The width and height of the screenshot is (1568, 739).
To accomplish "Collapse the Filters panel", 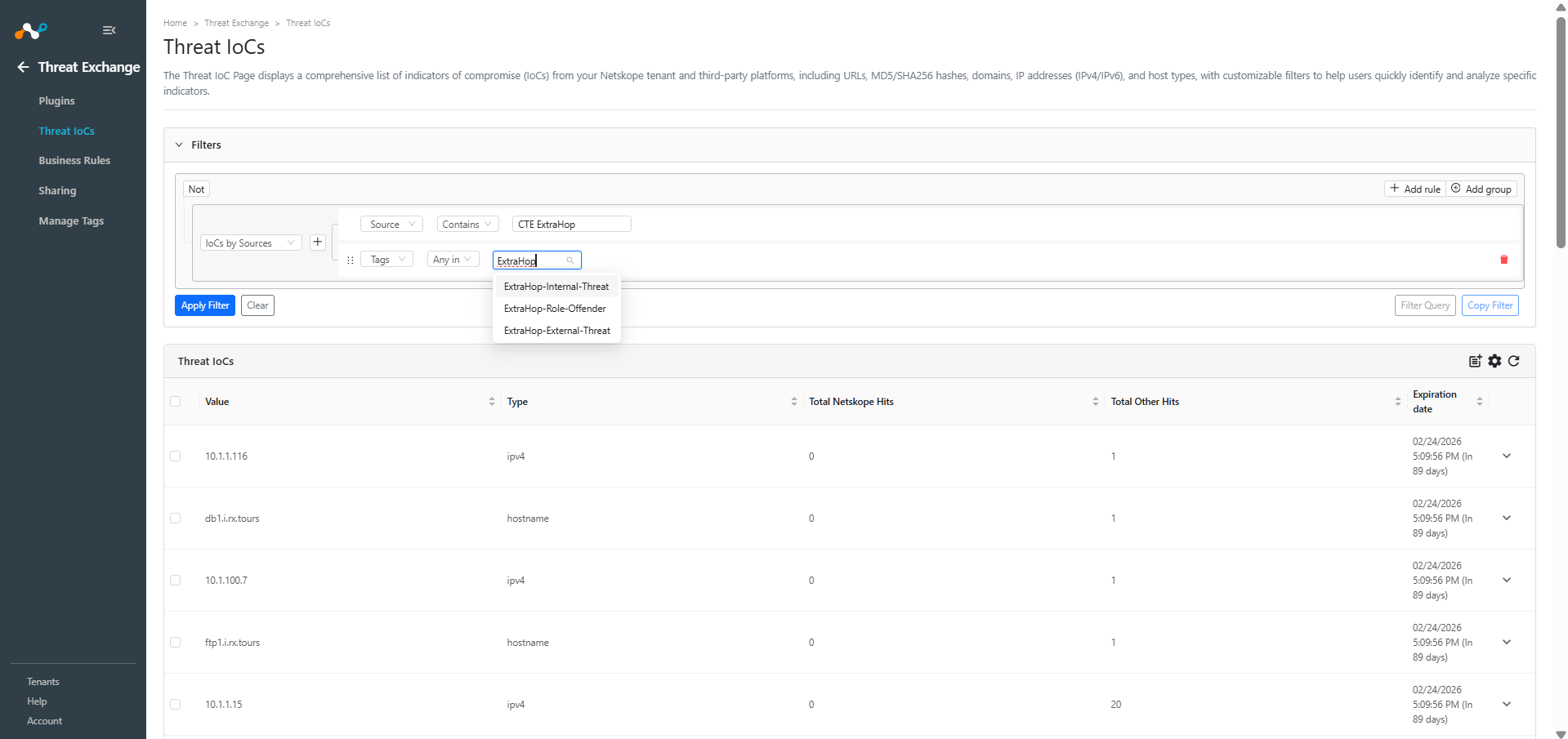I will pyautogui.click(x=179, y=145).
